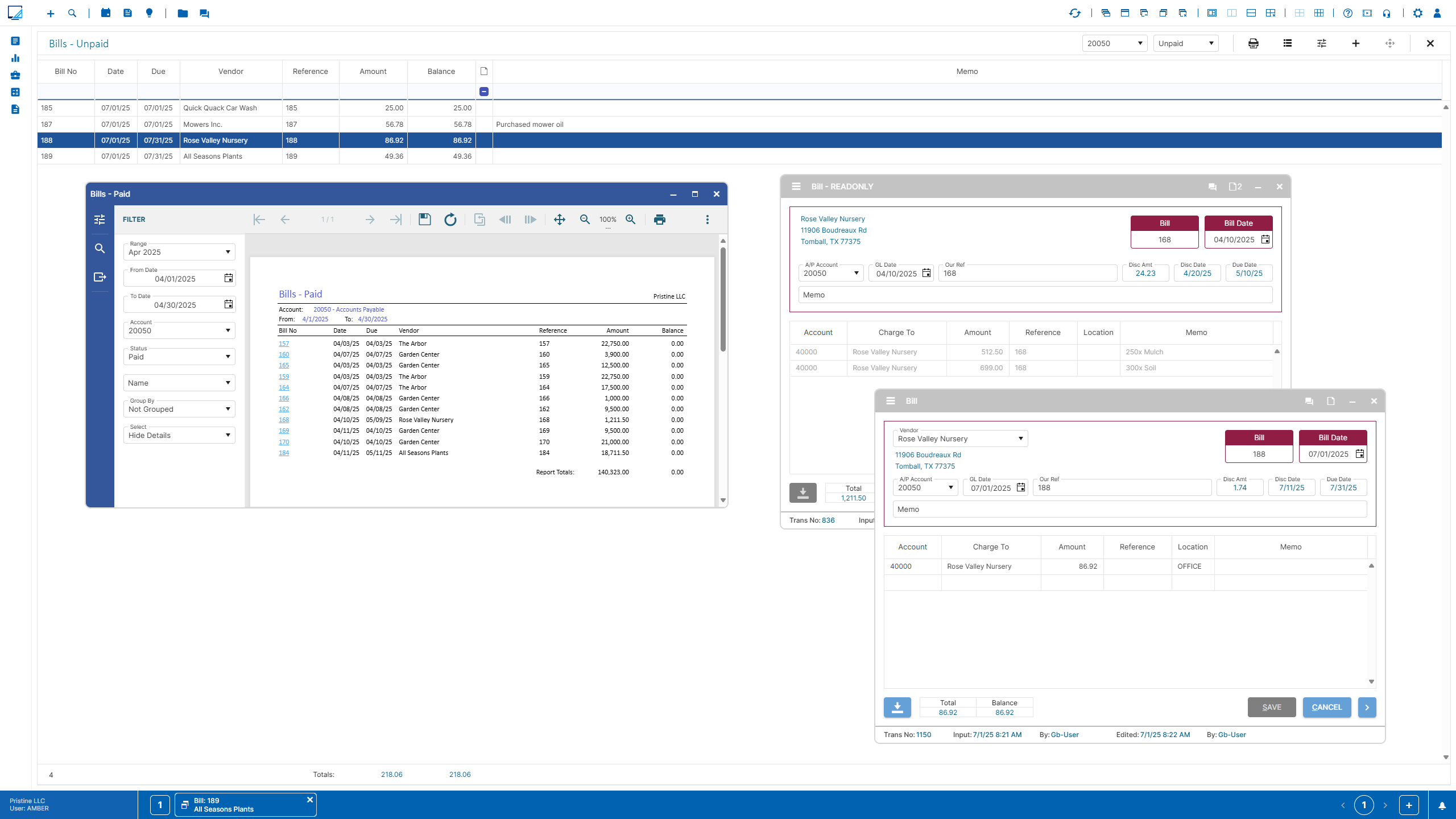Screen dimensions: 1456x819
Task: Toggle the attachment filter minus checkbox
Action: pyautogui.click(x=484, y=92)
